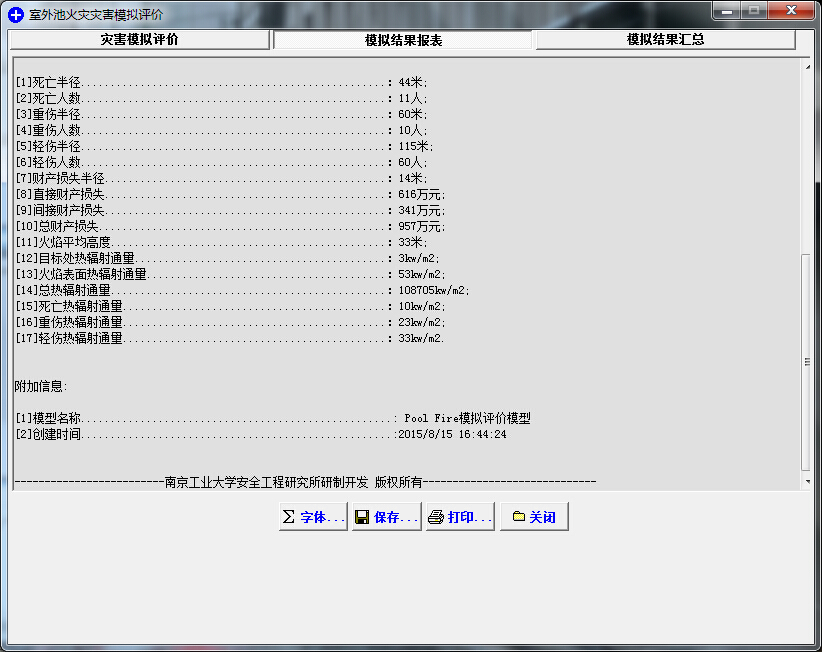Select the line [10]总财产损失 957万元

point(230,226)
